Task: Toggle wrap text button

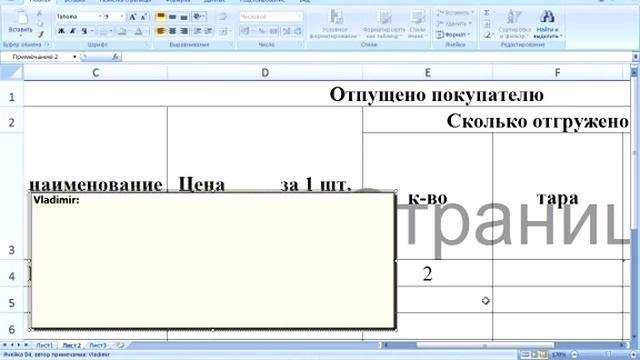Action: pyautogui.click(x=223, y=17)
